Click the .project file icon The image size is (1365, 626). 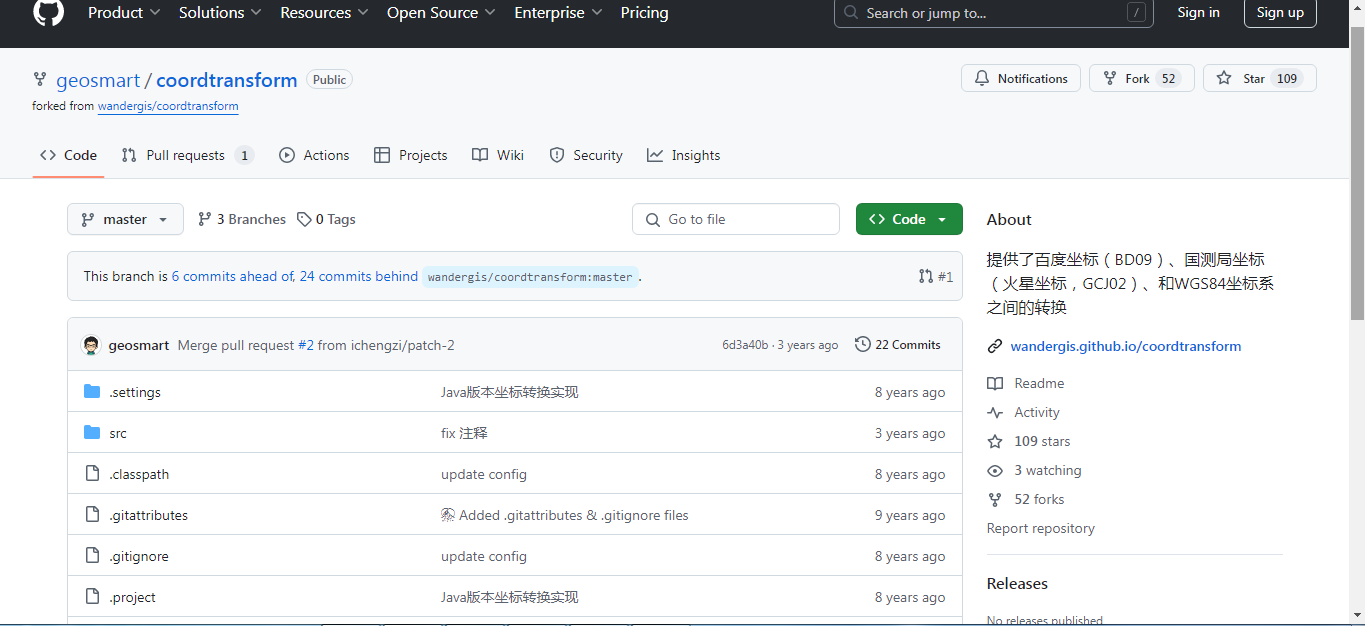click(92, 596)
